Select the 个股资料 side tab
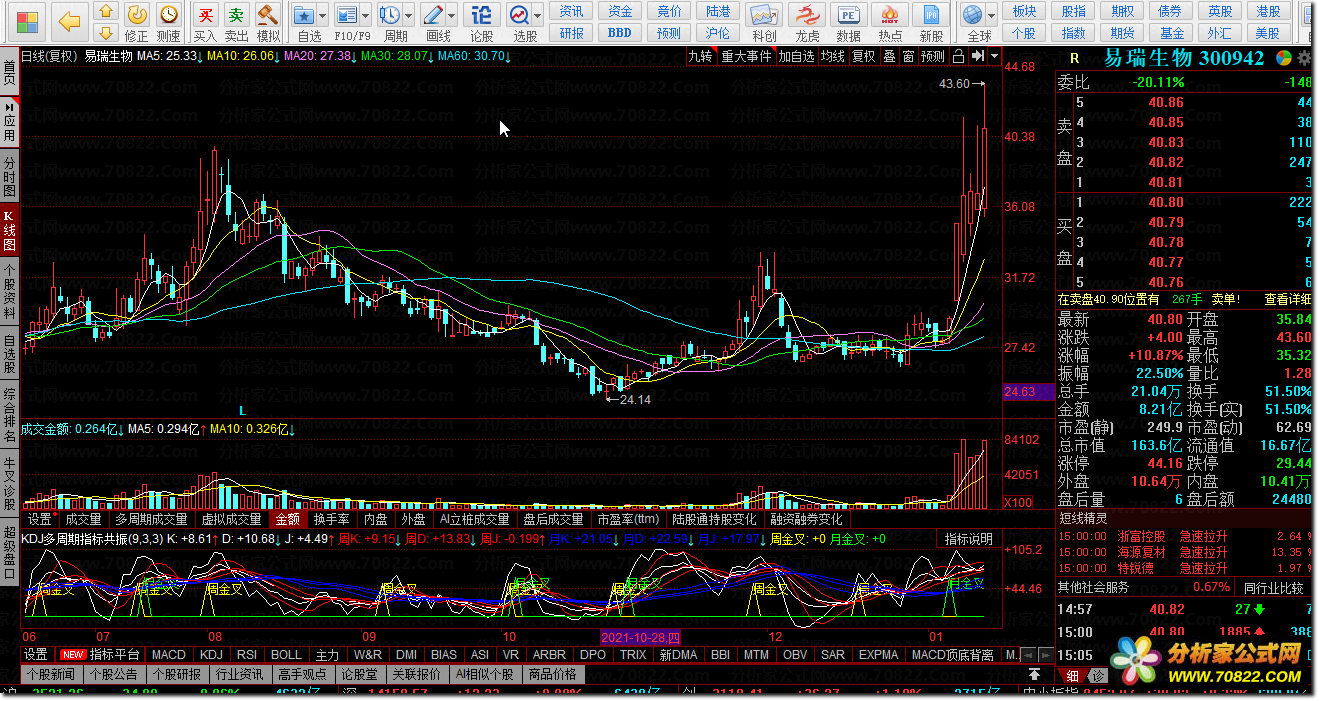The width and height of the screenshot is (1320, 701). point(9,290)
